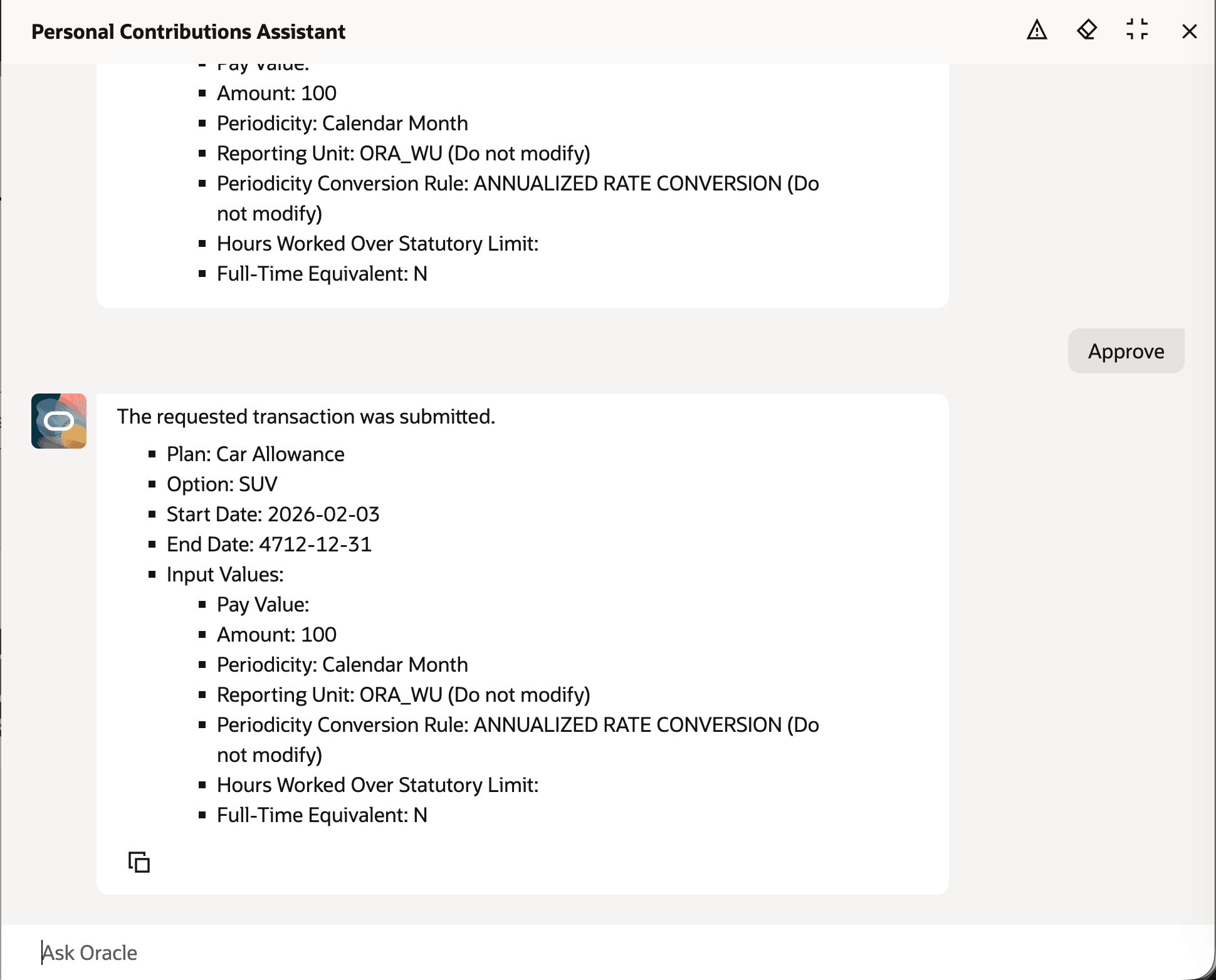
Task: Select the Option: SUV line
Action: [222, 484]
